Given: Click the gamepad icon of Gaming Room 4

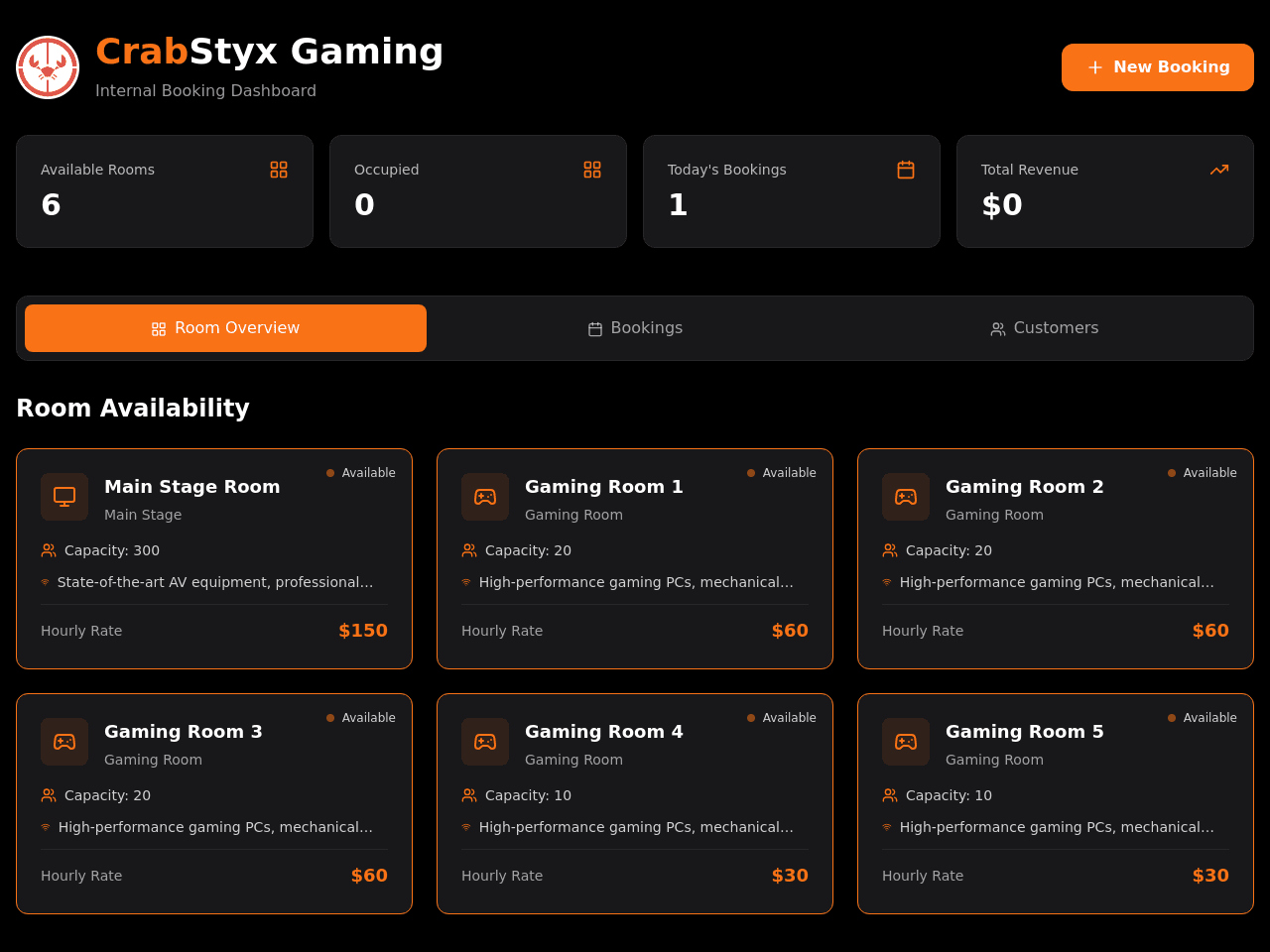Looking at the screenshot, I should pyautogui.click(x=485, y=742).
